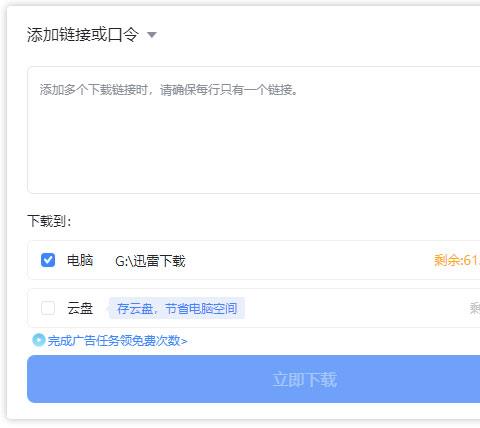Click empty space in the 云盘 destination row
The height and width of the screenshot is (428, 480).
[x=353, y=308]
